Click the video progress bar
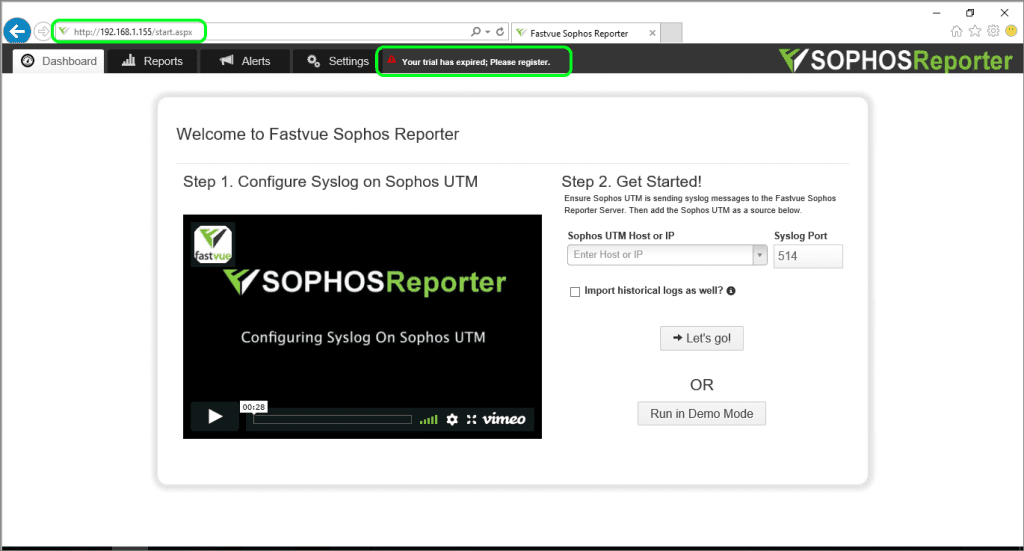 (x=332, y=420)
